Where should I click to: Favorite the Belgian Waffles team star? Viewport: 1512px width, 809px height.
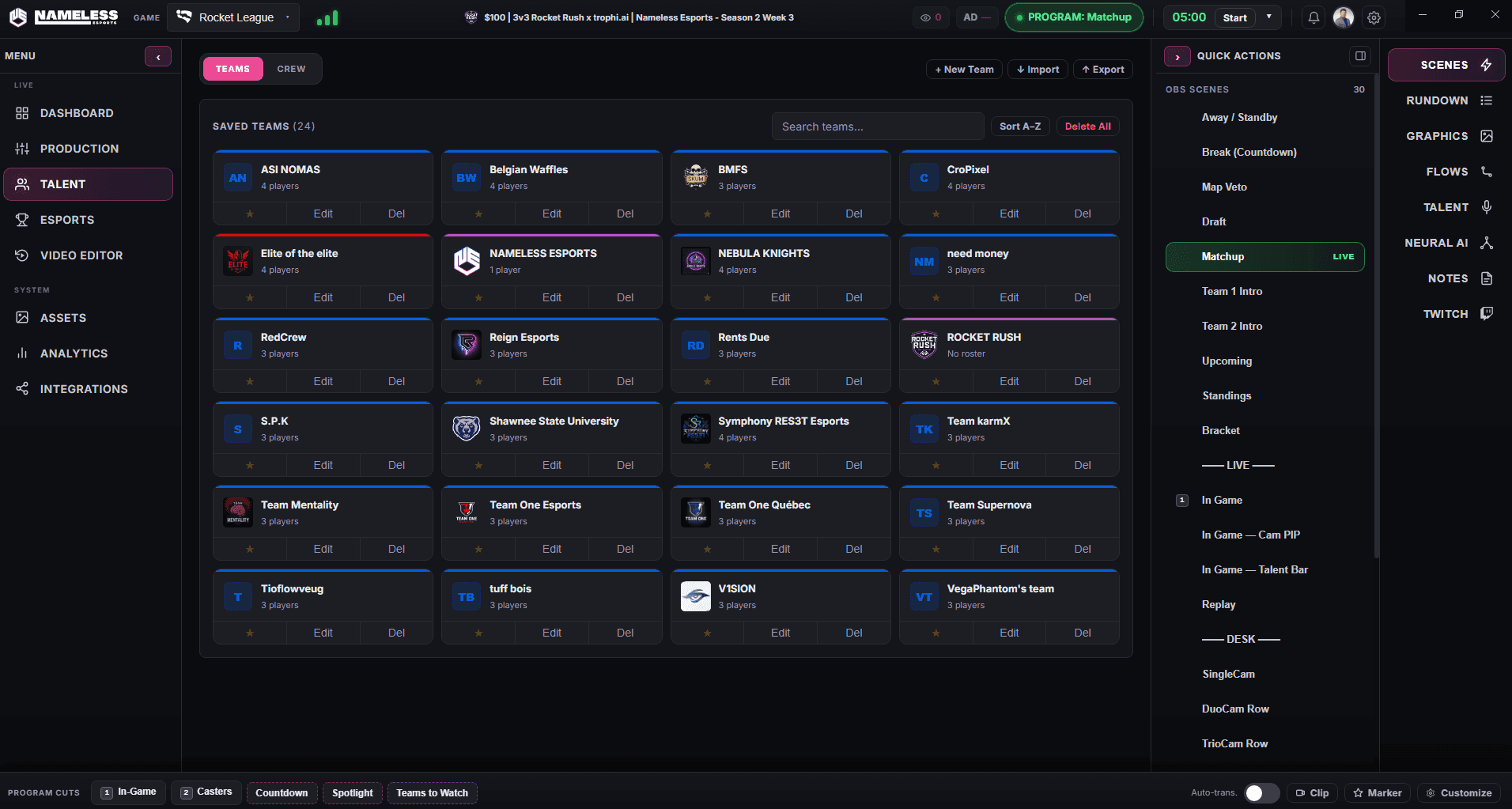pyautogui.click(x=478, y=214)
